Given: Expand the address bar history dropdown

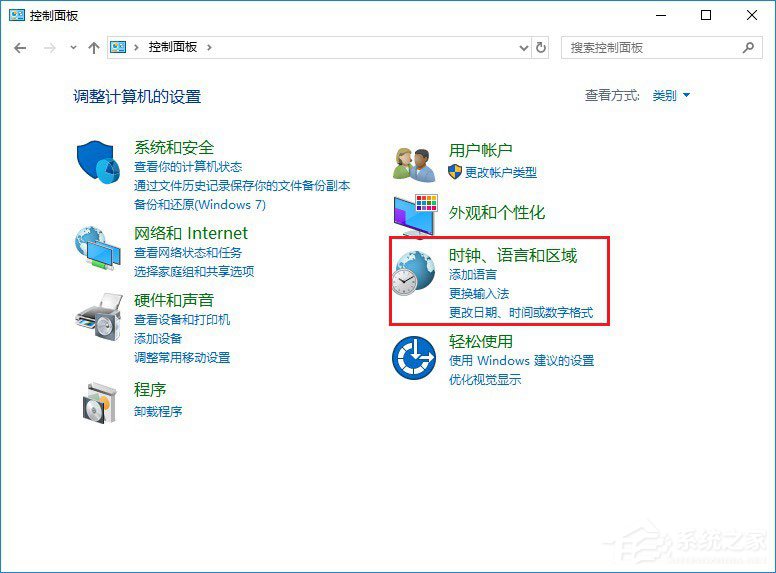Looking at the screenshot, I should point(524,48).
